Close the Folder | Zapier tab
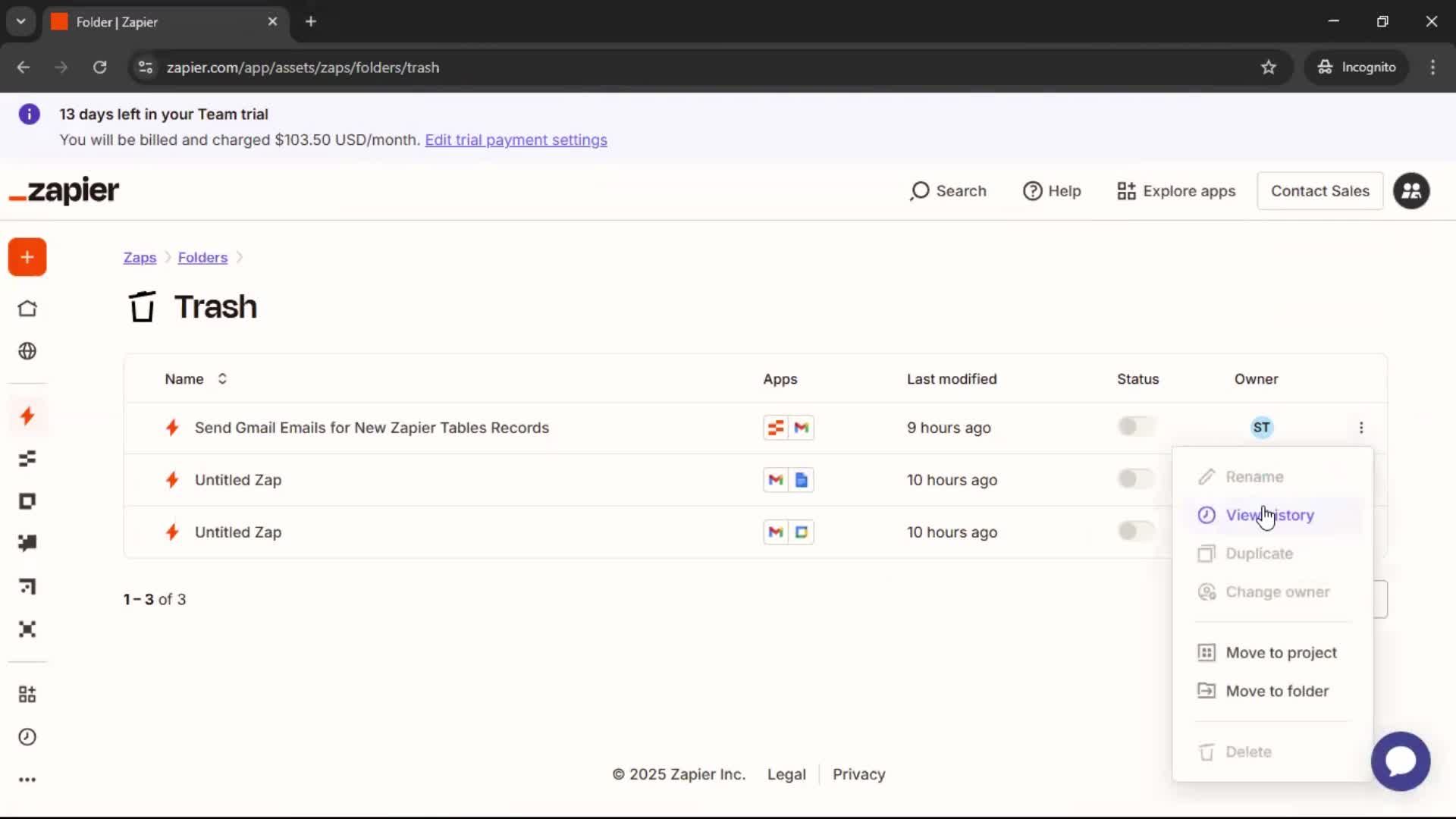Image resolution: width=1456 pixels, height=819 pixels. 272,22
